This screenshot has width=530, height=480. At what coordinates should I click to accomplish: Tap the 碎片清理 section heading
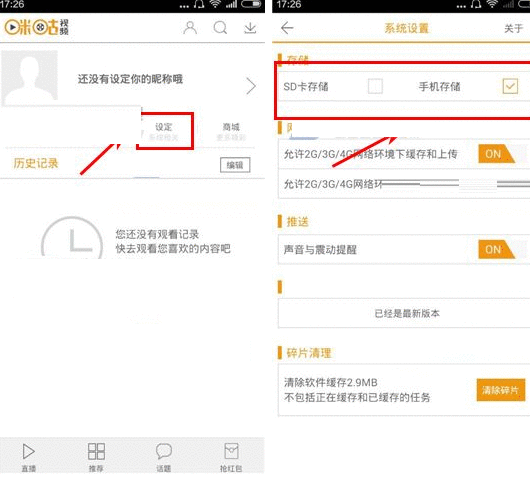[309, 353]
